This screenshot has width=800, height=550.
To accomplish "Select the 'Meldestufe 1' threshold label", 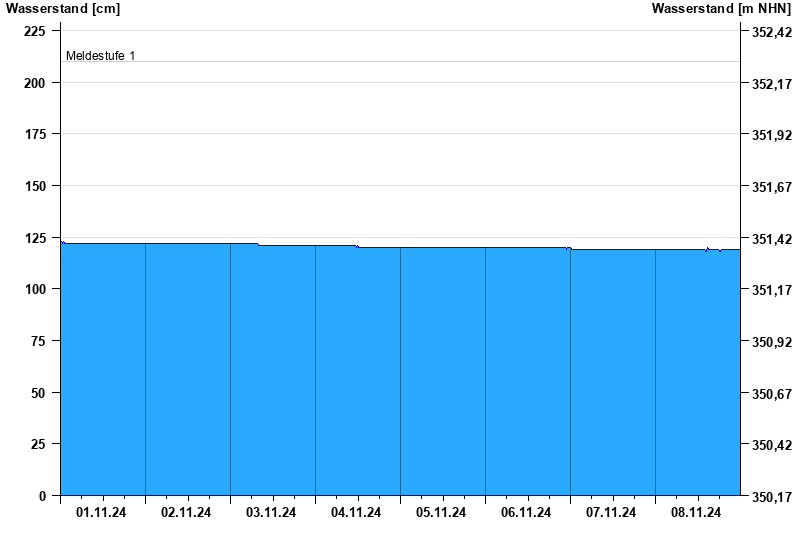I will tap(100, 56).
